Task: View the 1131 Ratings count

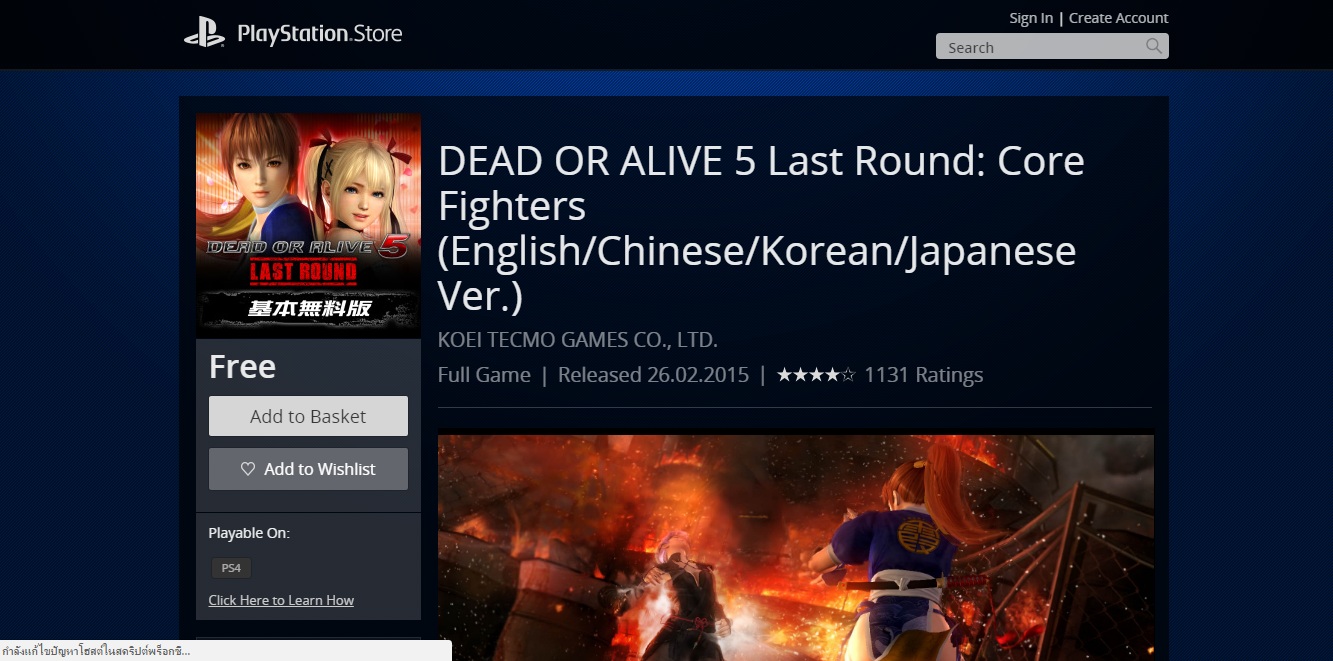Action: pos(923,375)
